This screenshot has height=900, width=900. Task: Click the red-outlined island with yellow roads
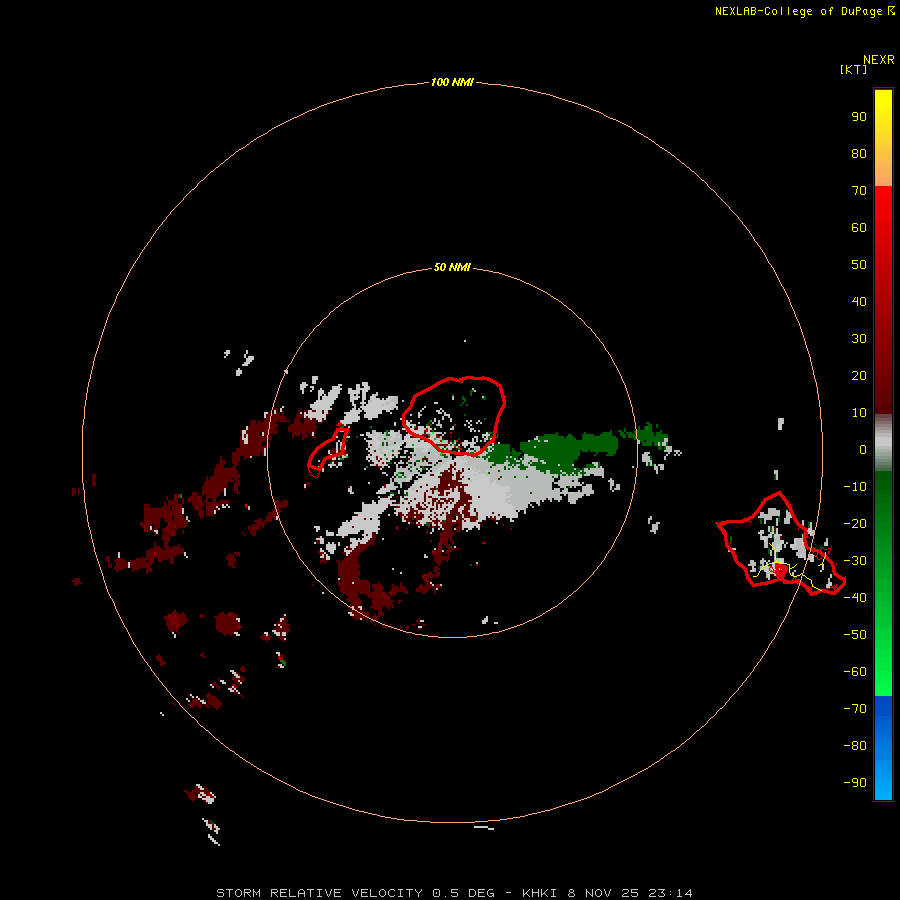781,544
